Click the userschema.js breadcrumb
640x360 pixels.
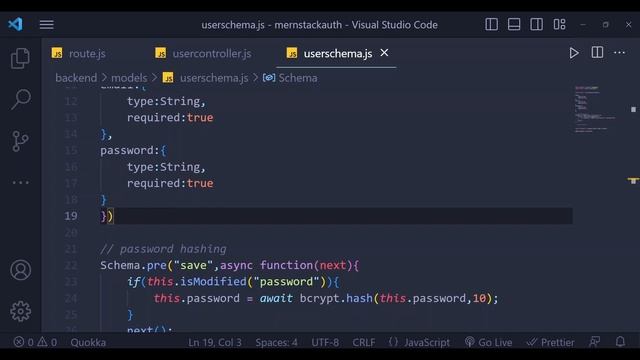coord(214,78)
